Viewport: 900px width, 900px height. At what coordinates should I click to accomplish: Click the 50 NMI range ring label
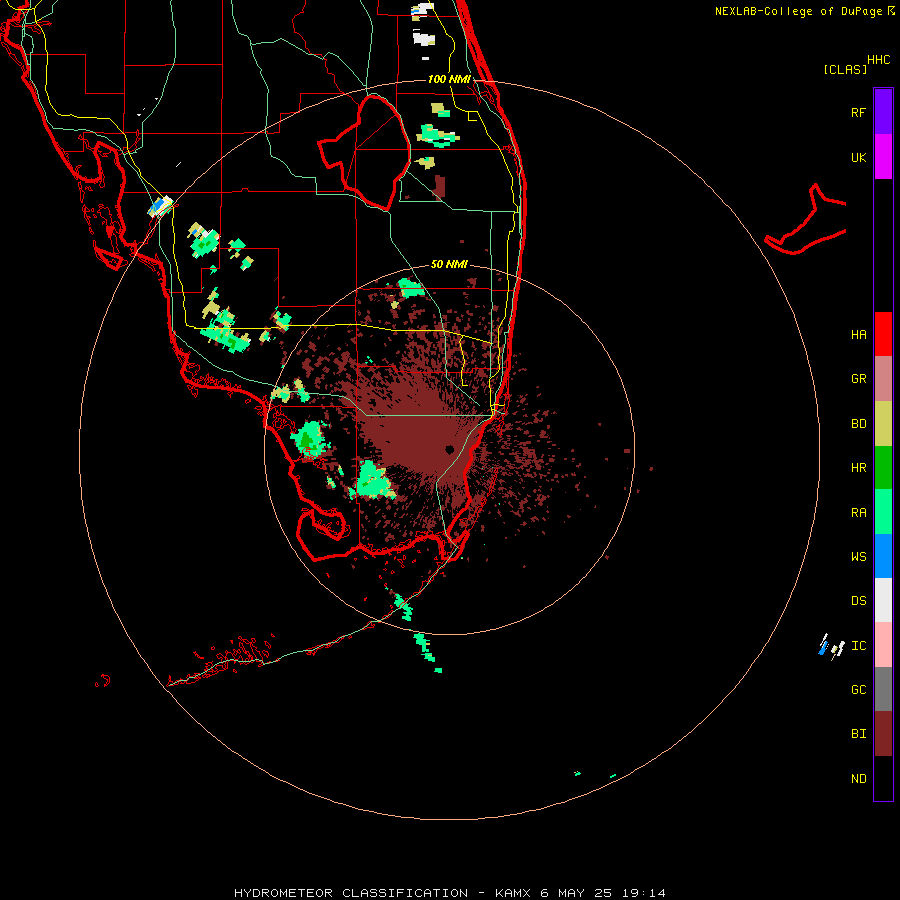pyautogui.click(x=449, y=264)
